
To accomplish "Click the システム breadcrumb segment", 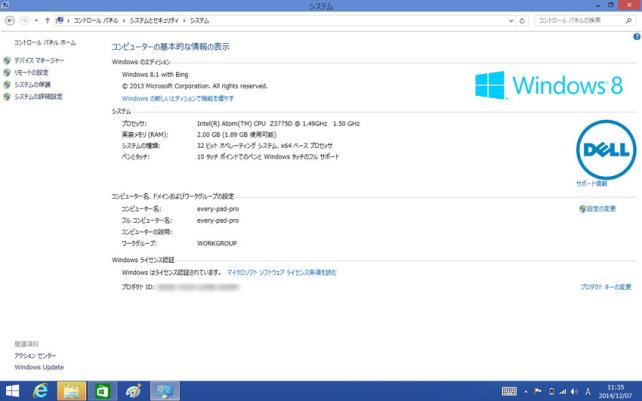I will [x=199, y=20].
